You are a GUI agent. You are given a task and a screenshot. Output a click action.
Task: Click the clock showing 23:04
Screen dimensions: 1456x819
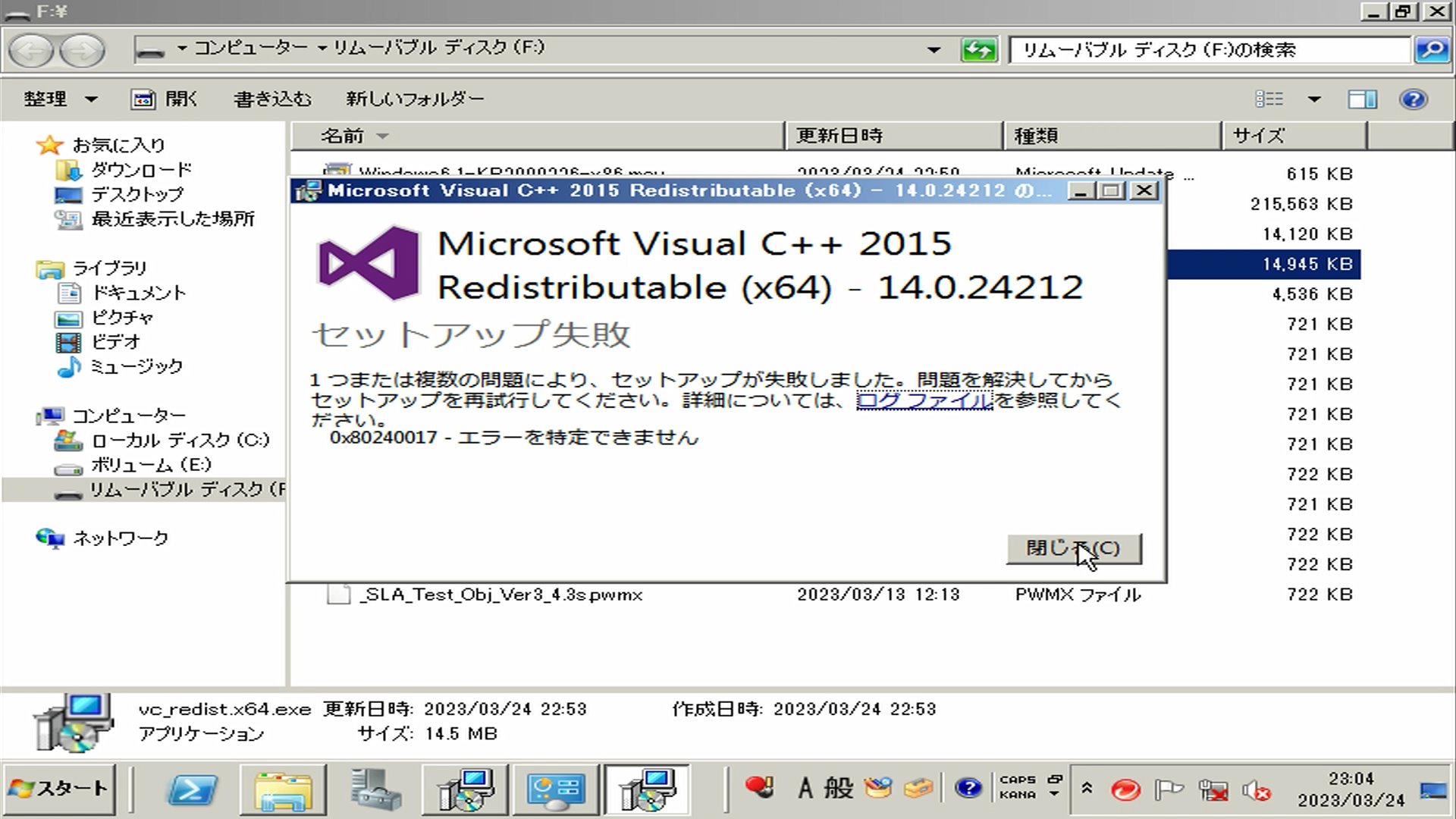(x=1351, y=789)
